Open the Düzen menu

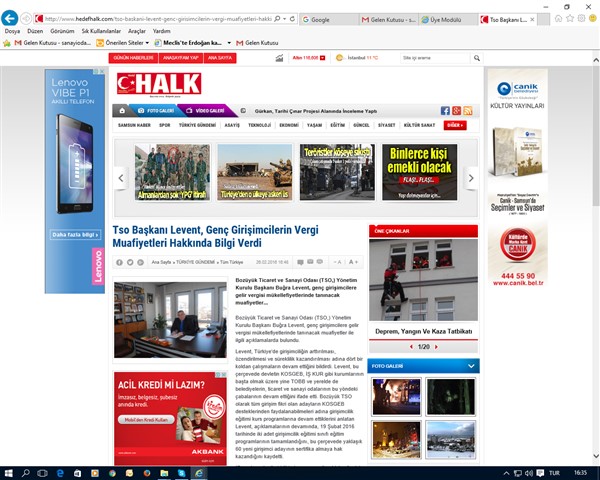[35, 31]
